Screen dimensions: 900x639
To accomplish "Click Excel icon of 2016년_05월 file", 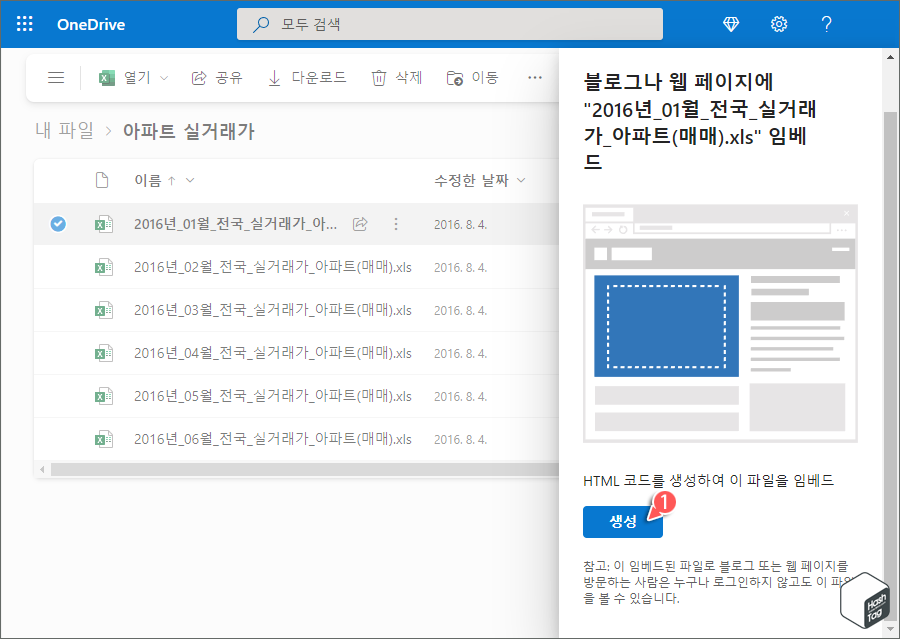I will [x=104, y=396].
